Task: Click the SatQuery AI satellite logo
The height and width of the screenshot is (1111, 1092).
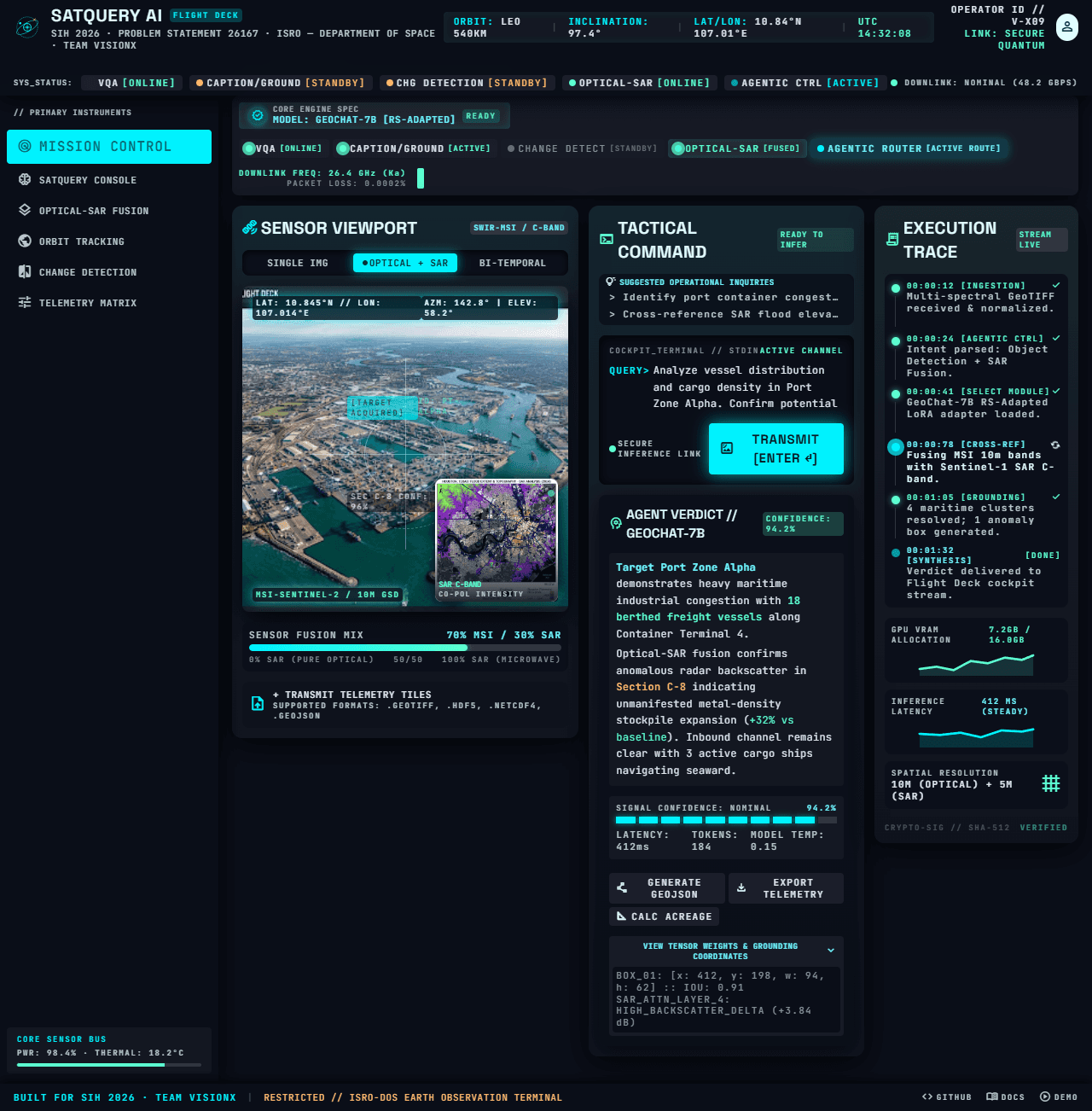Action: coord(27,27)
